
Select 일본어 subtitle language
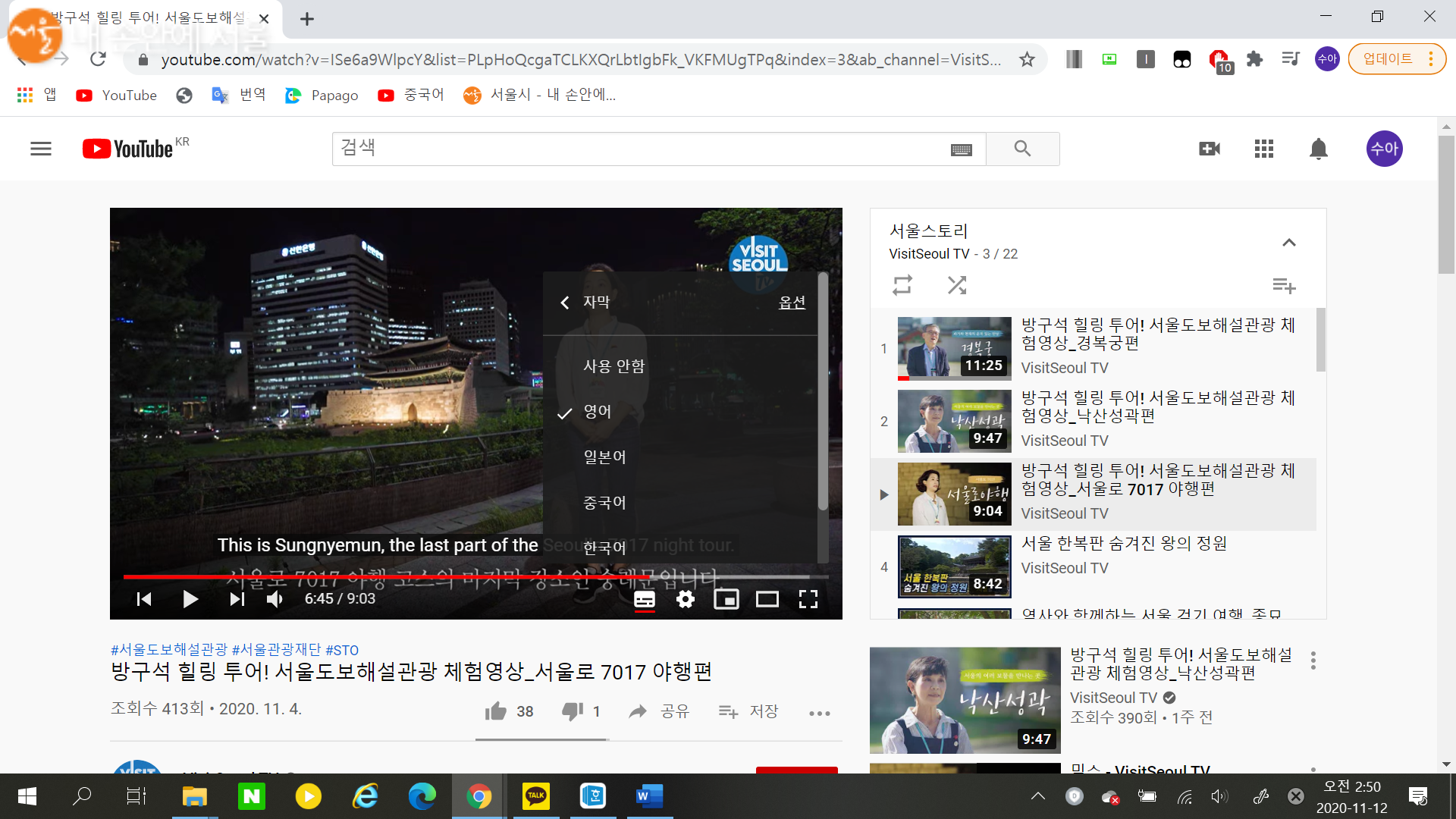point(604,457)
